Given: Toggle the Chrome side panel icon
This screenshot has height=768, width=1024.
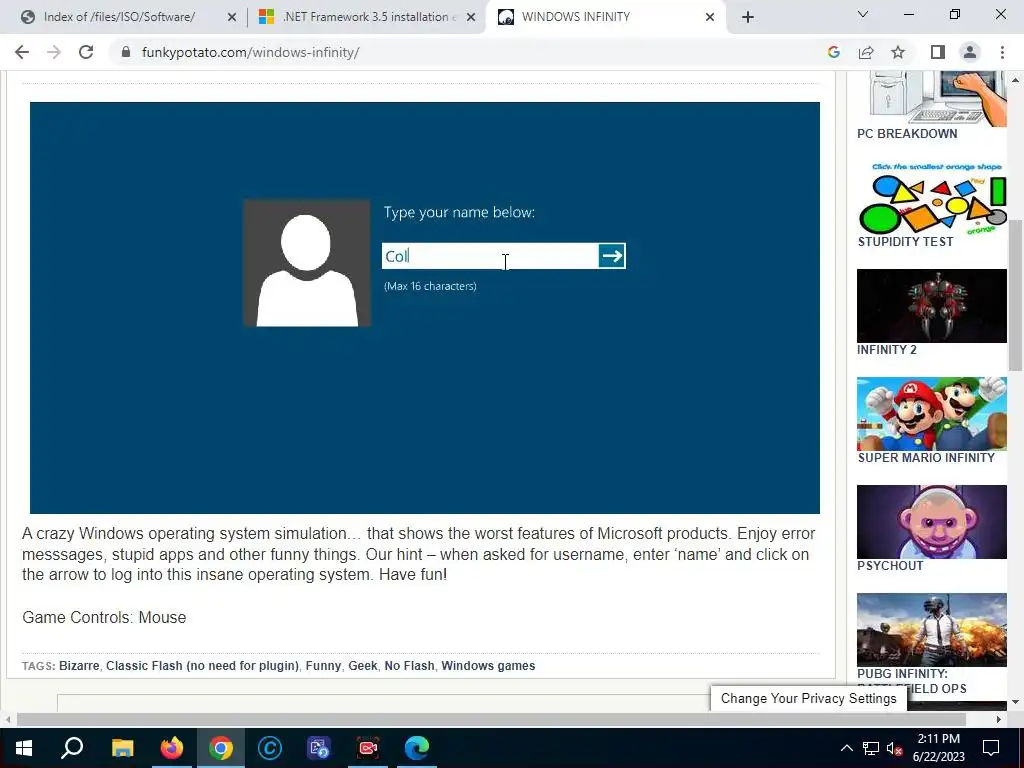Looking at the screenshot, I should tap(938, 52).
